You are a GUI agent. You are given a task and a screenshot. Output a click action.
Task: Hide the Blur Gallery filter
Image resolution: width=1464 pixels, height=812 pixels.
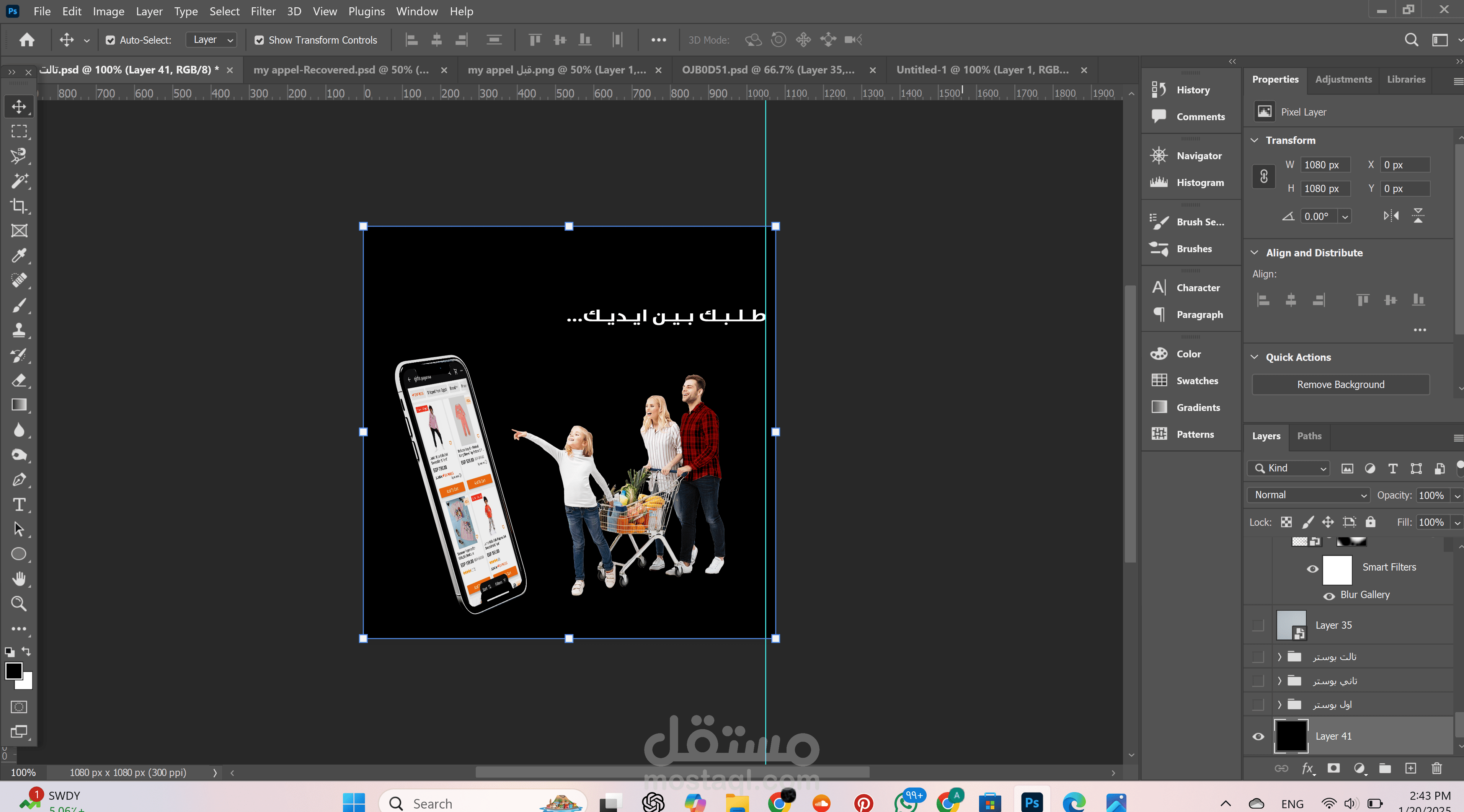click(1329, 596)
